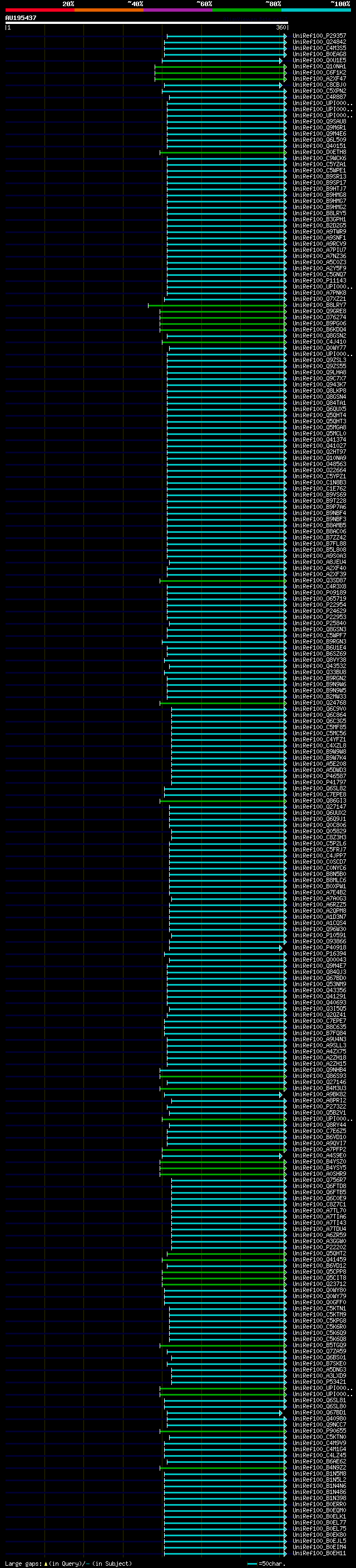Open hit UniRef100_B6AE62

tap(319, 1461)
